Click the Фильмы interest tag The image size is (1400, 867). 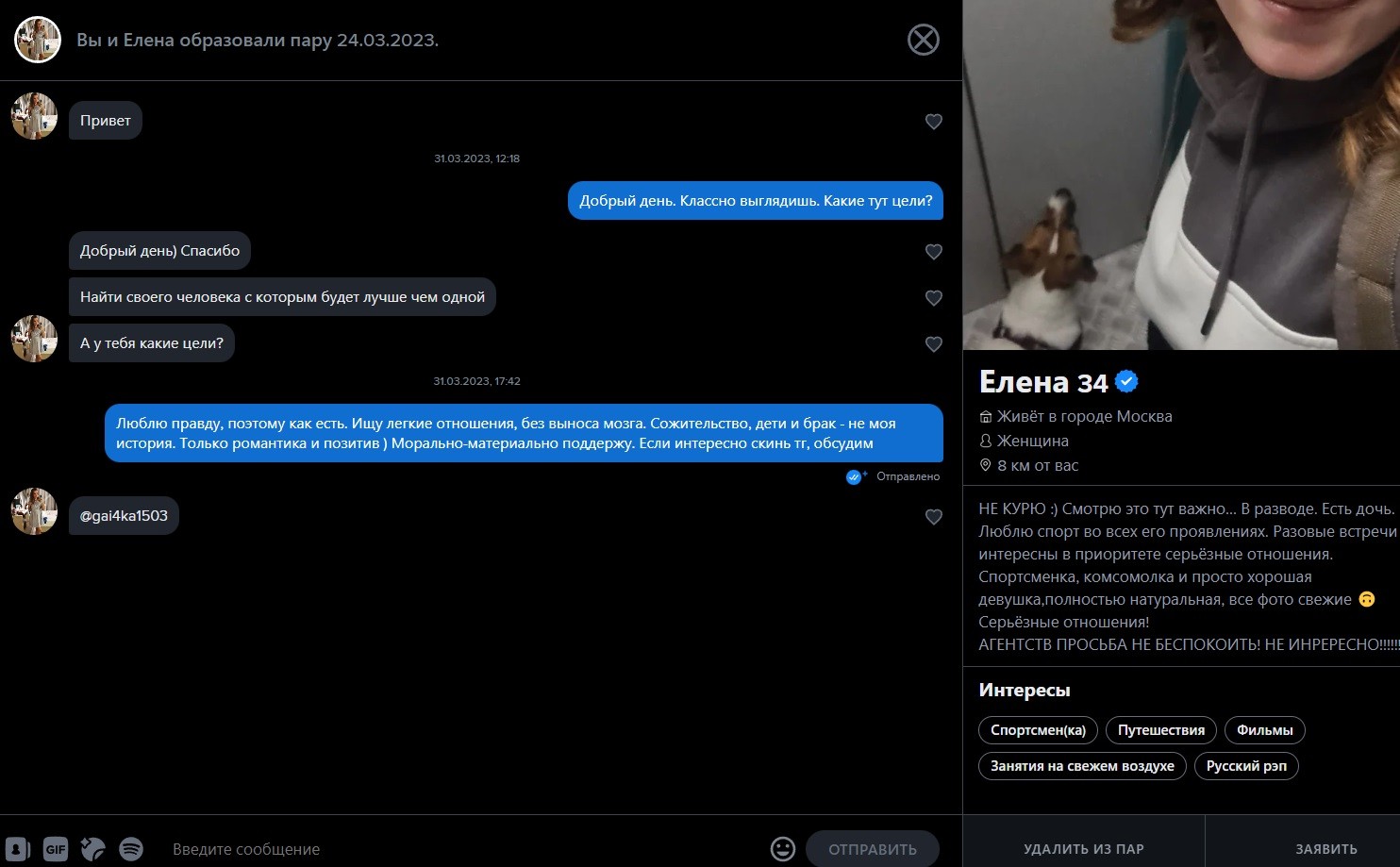pos(1264,730)
